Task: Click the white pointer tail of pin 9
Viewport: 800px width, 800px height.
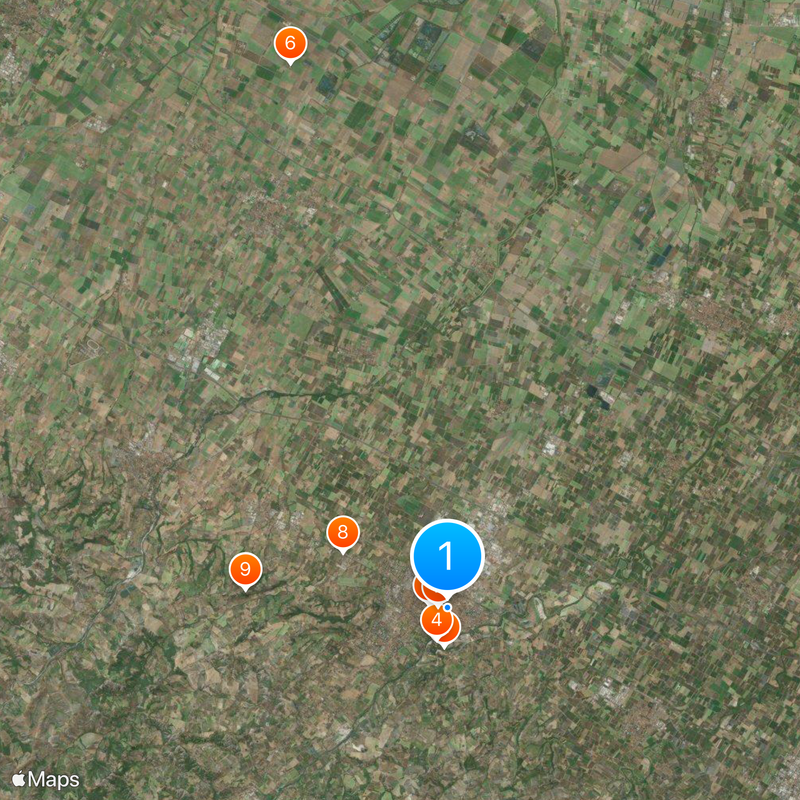Action: [x=245, y=589]
